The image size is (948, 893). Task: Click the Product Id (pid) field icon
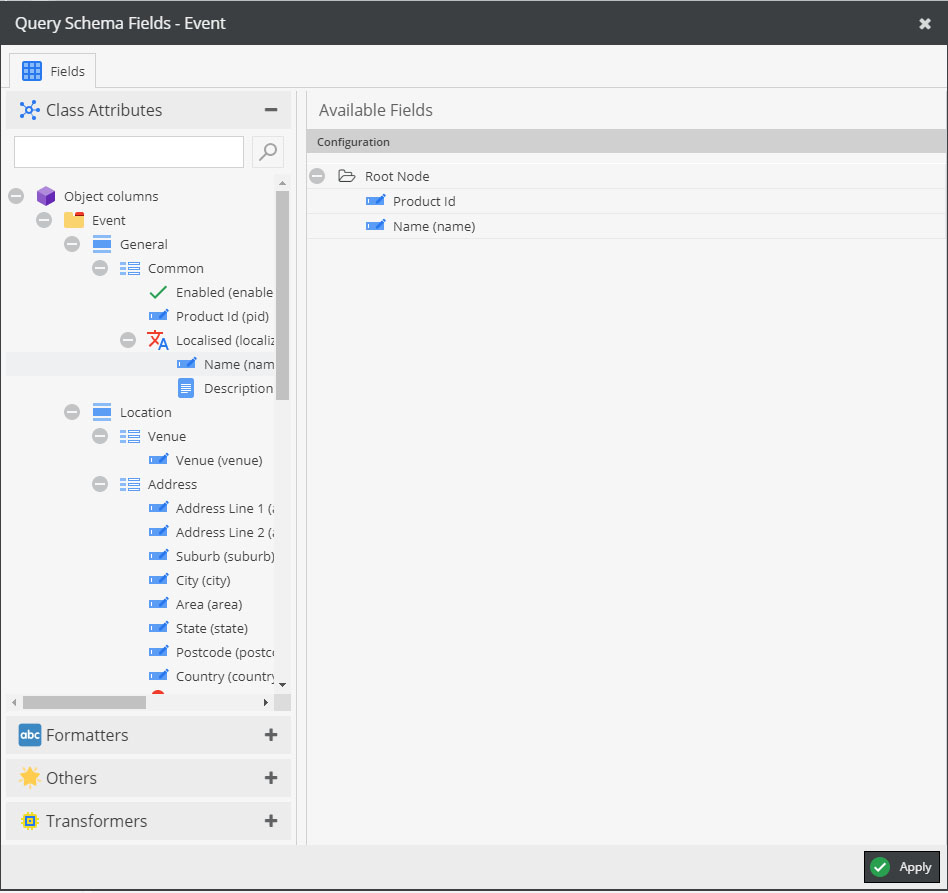(158, 316)
